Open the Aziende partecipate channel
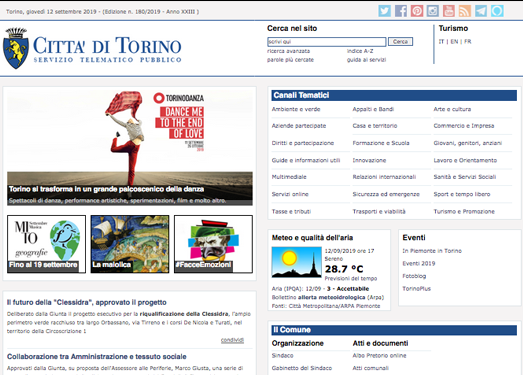Viewport: 523px width, 375px height. click(x=299, y=126)
